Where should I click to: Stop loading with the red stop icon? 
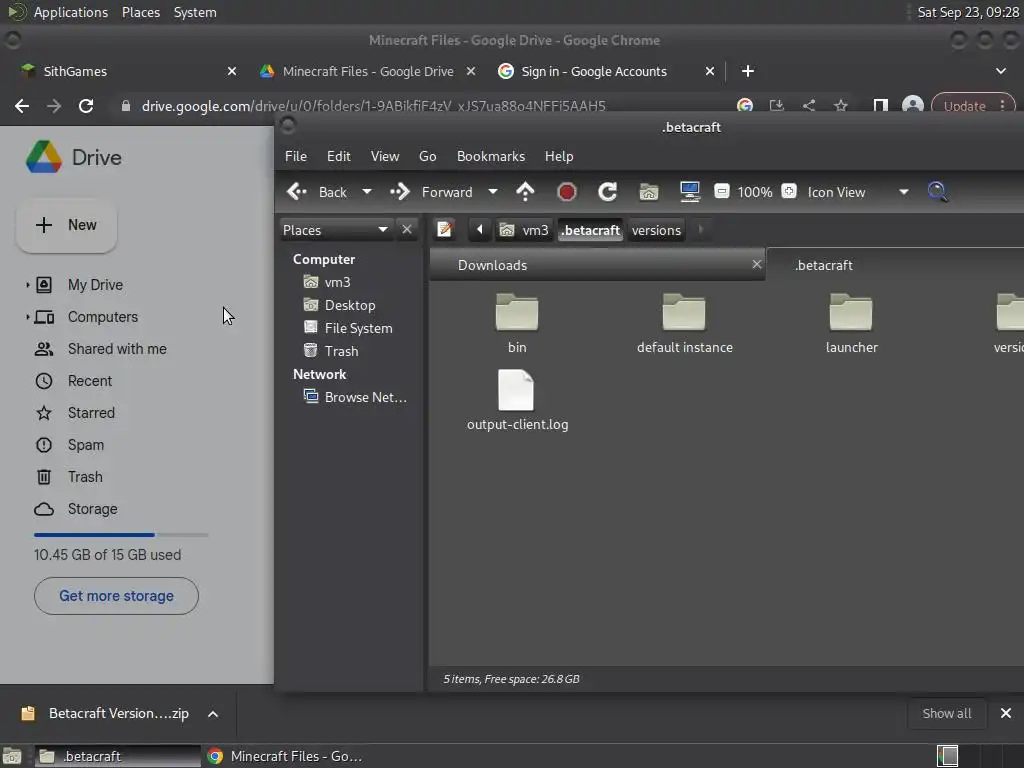click(566, 192)
